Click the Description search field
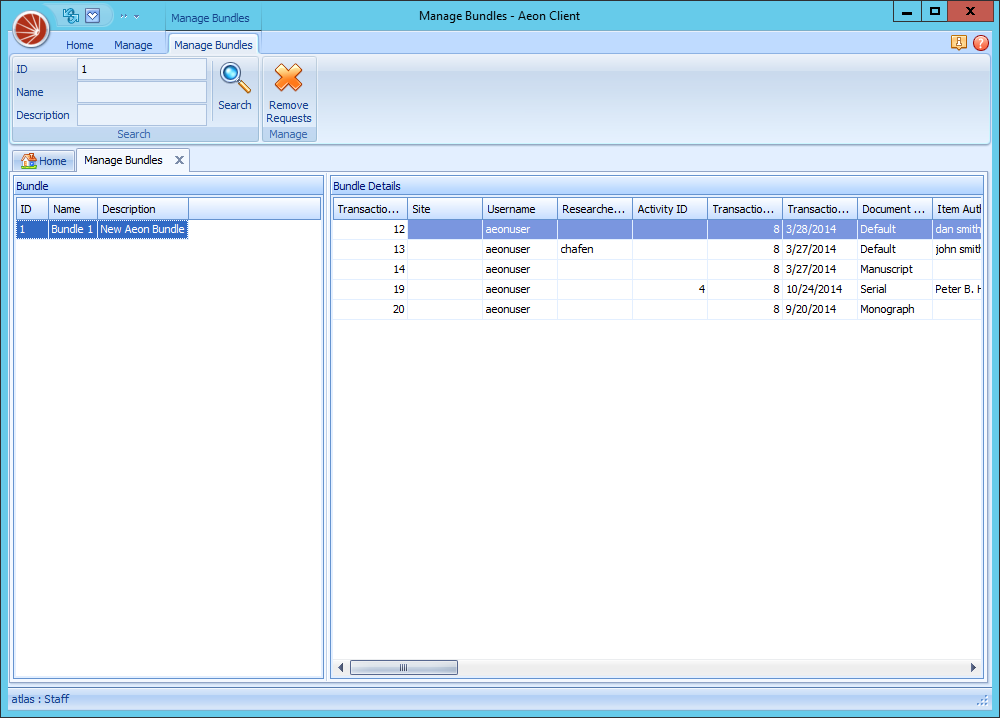1000x718 pixels. [141, 114]
